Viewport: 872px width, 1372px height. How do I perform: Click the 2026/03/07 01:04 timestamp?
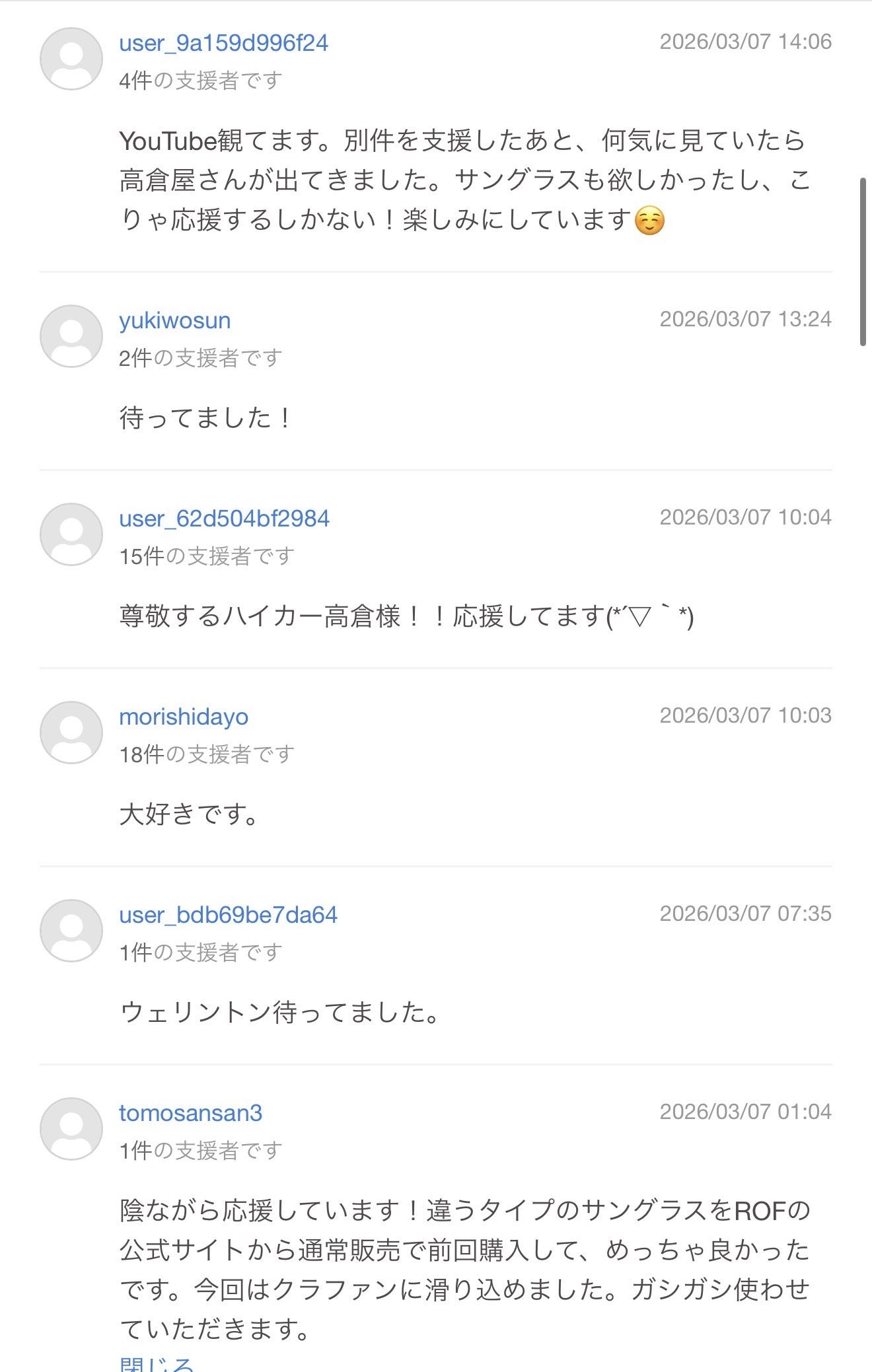coord(745,1112)
